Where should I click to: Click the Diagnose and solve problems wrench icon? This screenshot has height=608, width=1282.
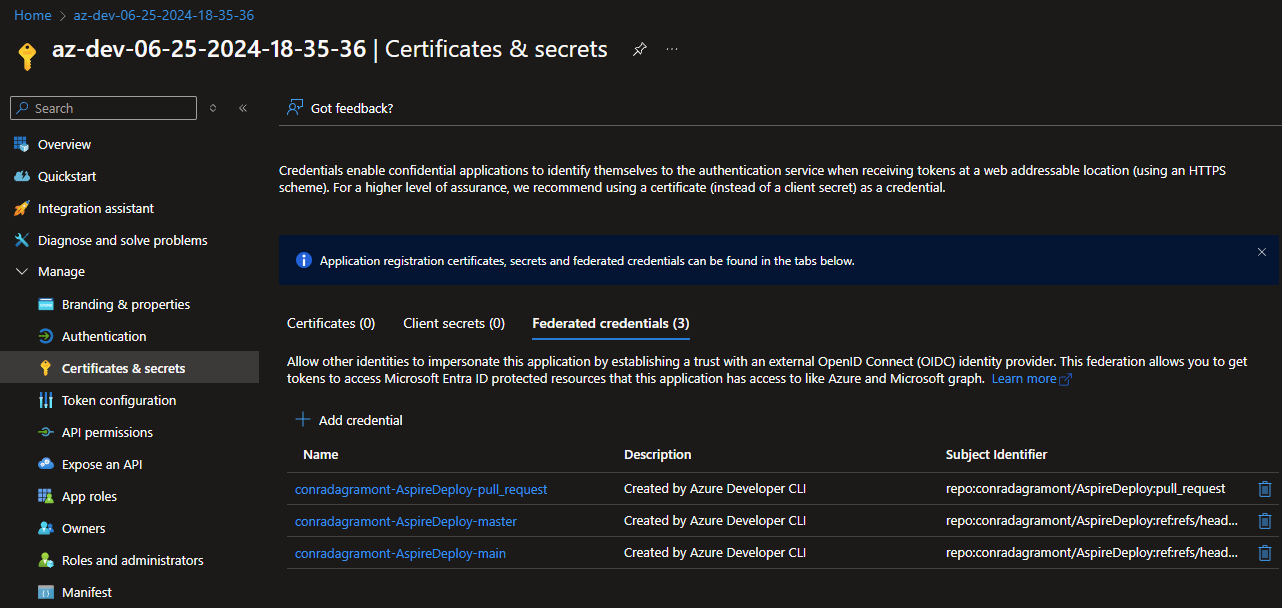(21, 241)
